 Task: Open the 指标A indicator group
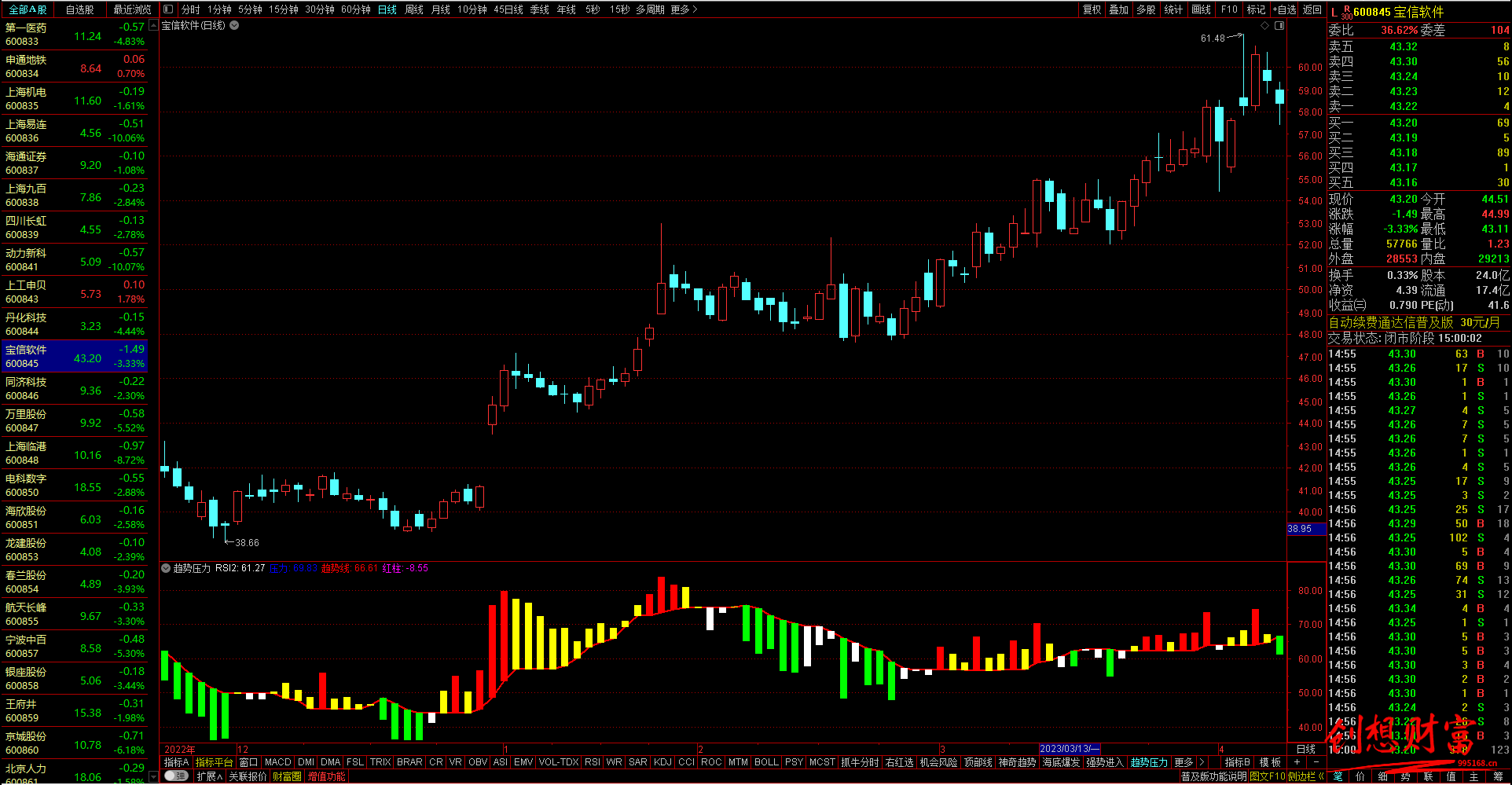(x=176, y=762)
